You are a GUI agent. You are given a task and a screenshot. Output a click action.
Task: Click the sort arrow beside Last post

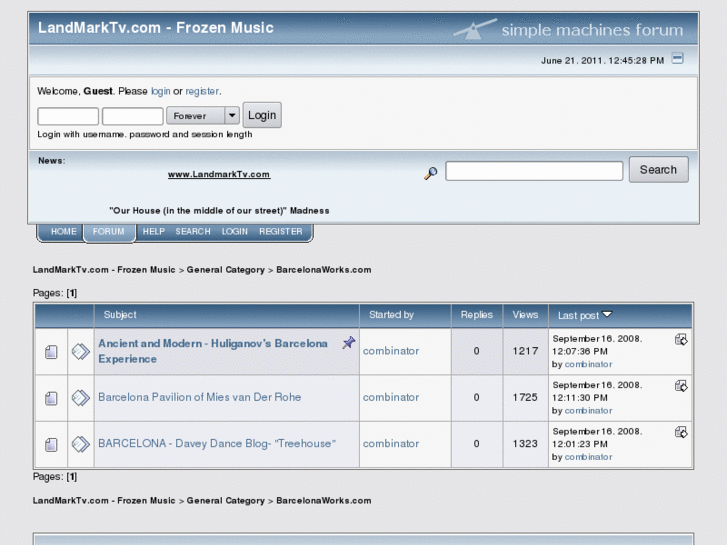coord(607,314)
